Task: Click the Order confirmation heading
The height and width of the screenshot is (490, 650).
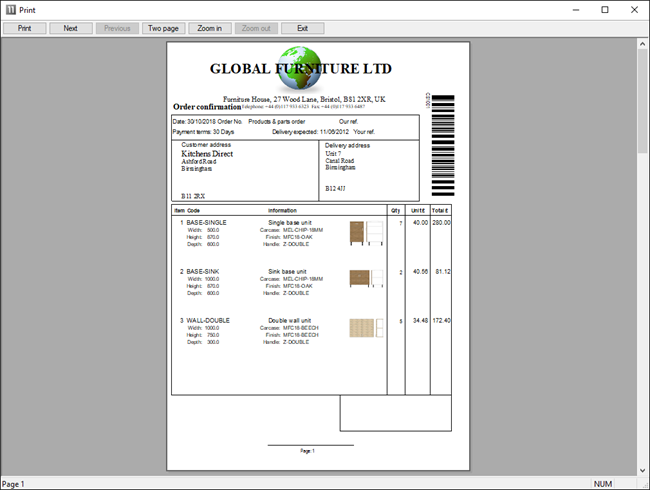Action: pyautogui.click(x=207, y=106)
